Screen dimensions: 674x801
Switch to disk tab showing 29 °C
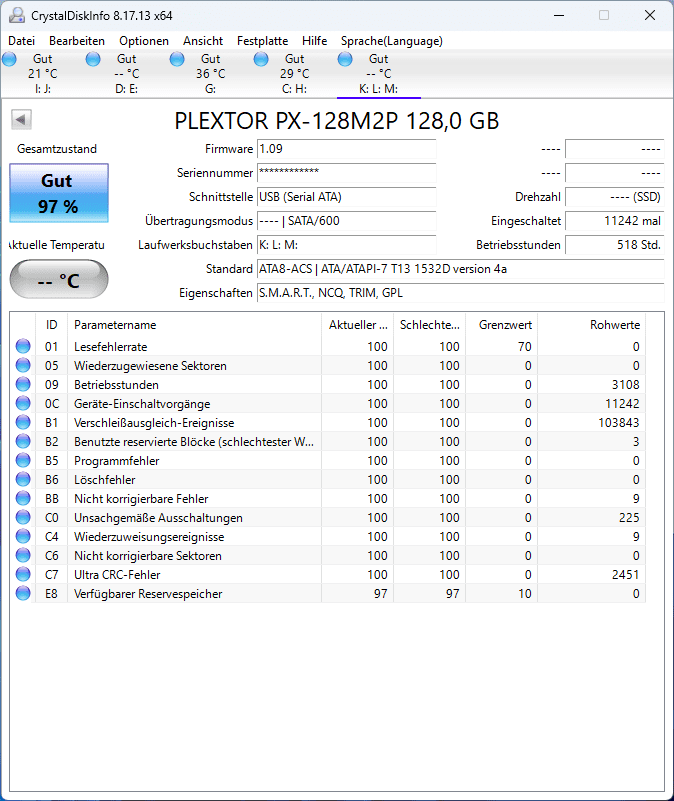294,74
